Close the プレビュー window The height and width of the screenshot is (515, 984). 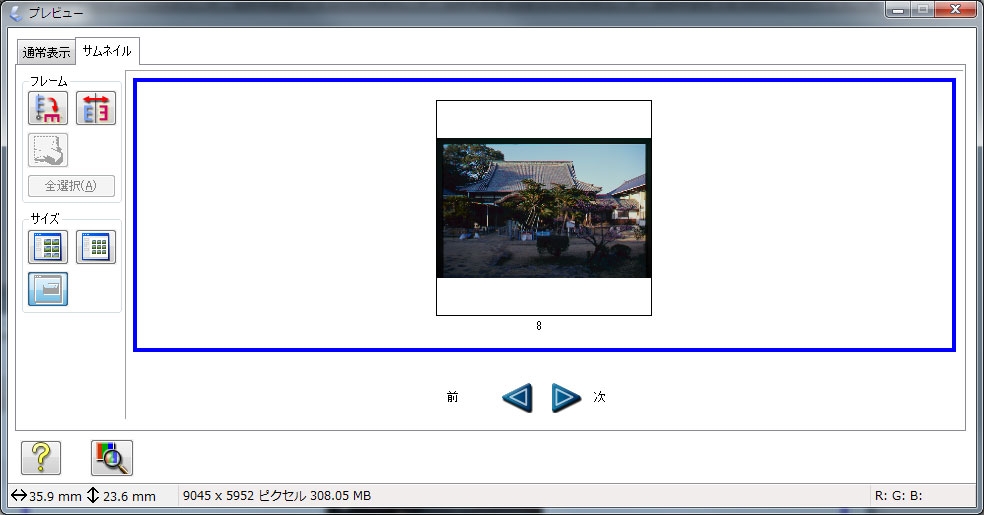(955, 9)
